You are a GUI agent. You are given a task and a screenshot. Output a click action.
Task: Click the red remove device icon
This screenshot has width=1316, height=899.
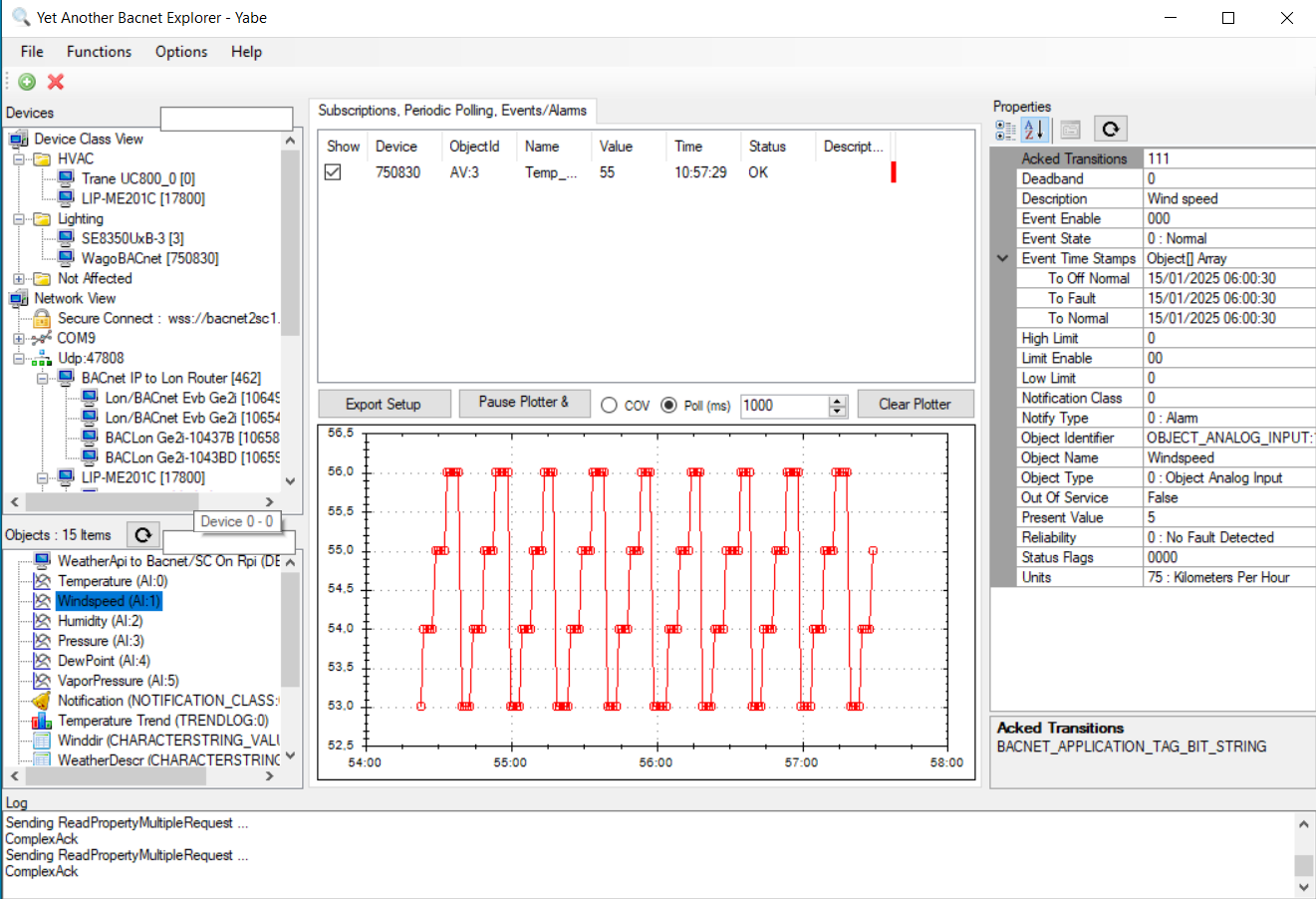tap(56, 82)
